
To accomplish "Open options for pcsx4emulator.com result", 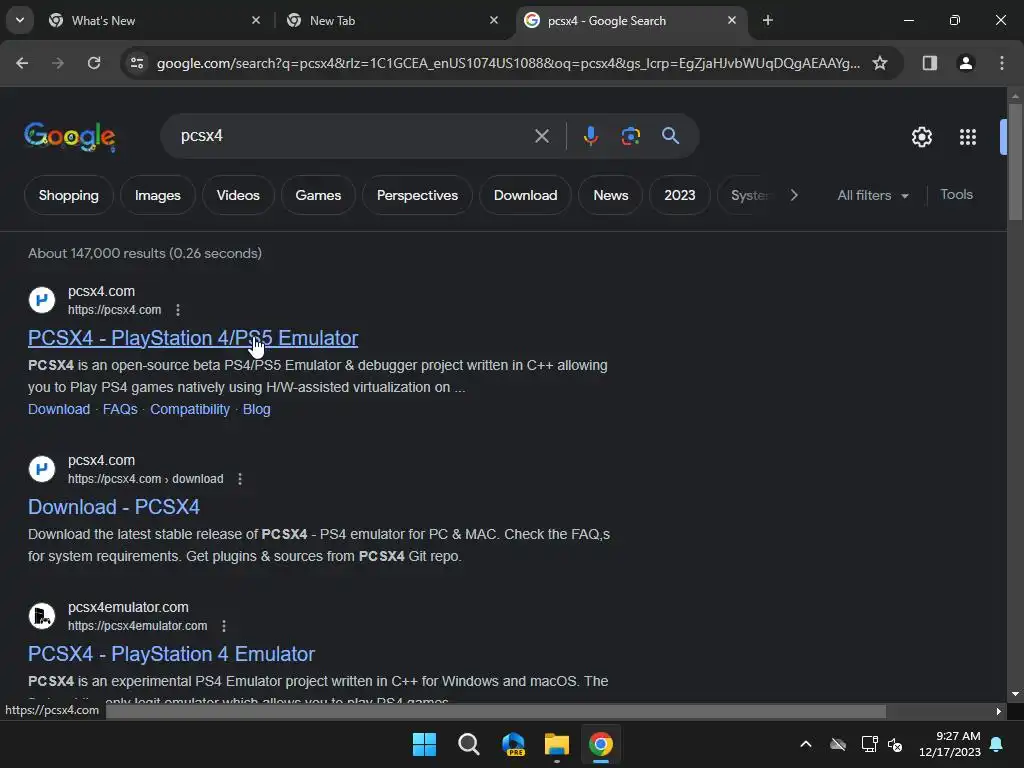I will (x=224, y=626).
